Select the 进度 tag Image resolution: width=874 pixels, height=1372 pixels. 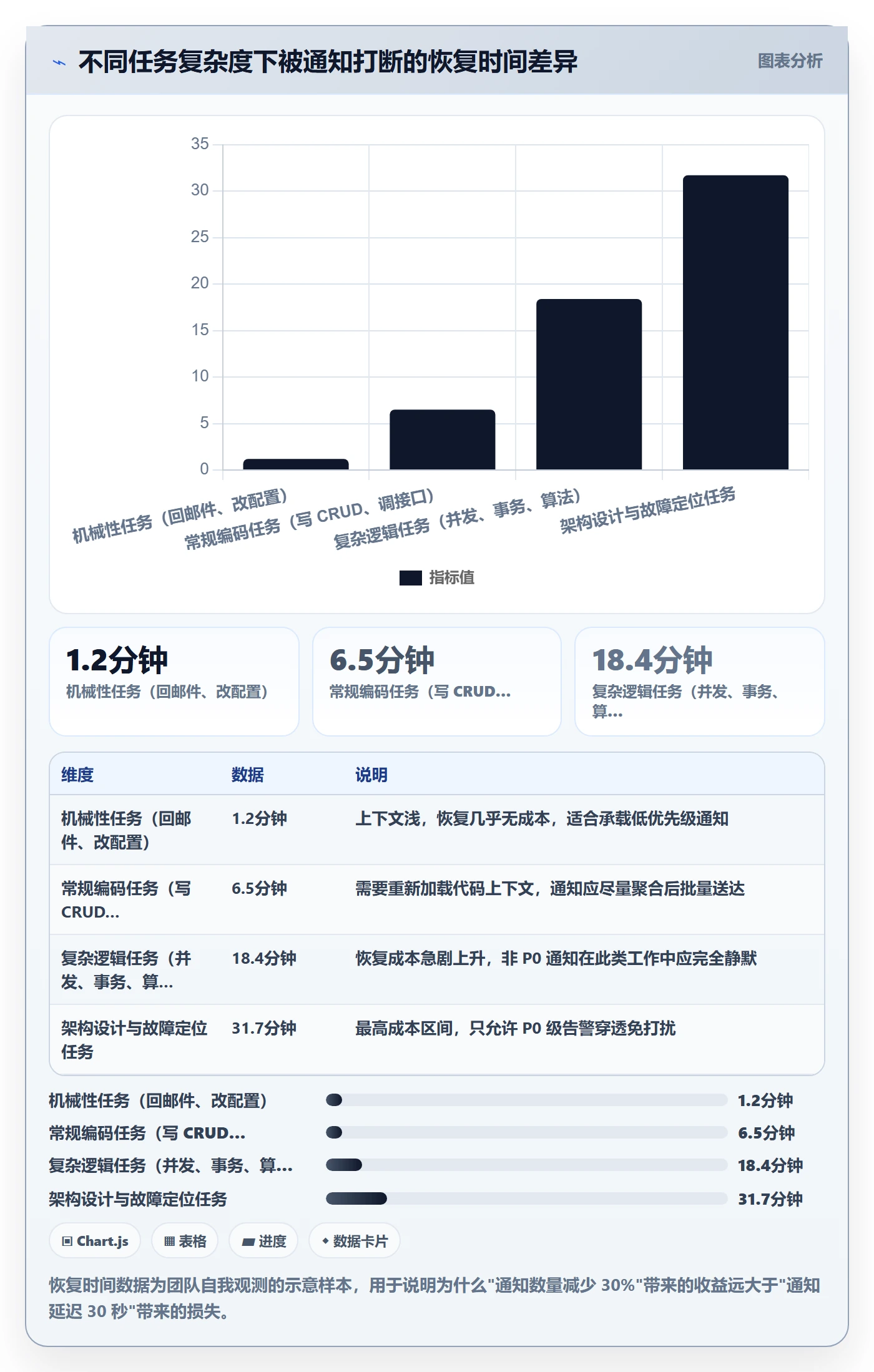tap(263, 1241)
